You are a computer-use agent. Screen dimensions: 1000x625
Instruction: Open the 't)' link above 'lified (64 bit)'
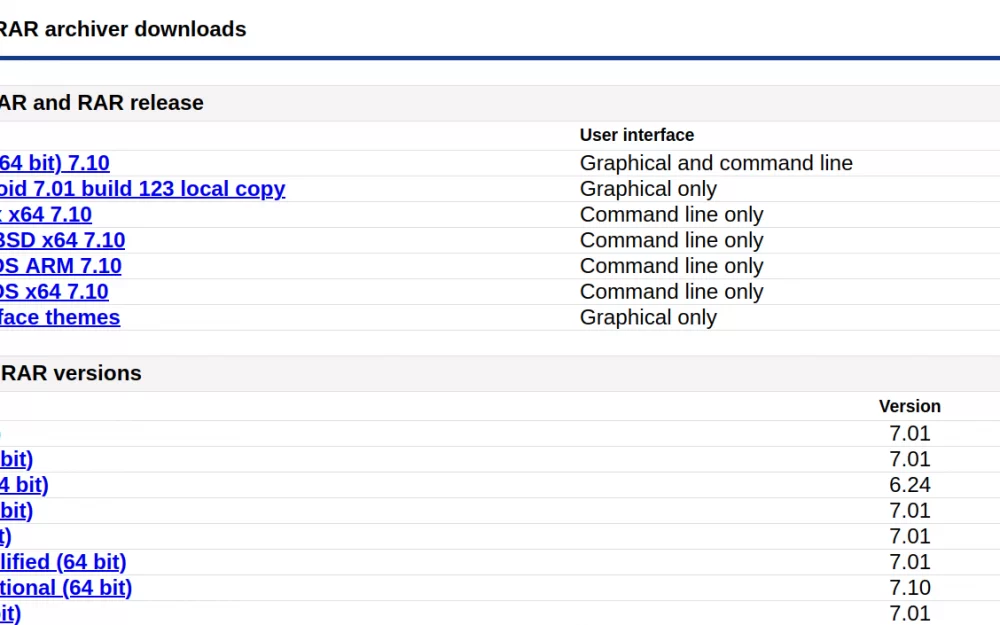[x=6, y=536]
